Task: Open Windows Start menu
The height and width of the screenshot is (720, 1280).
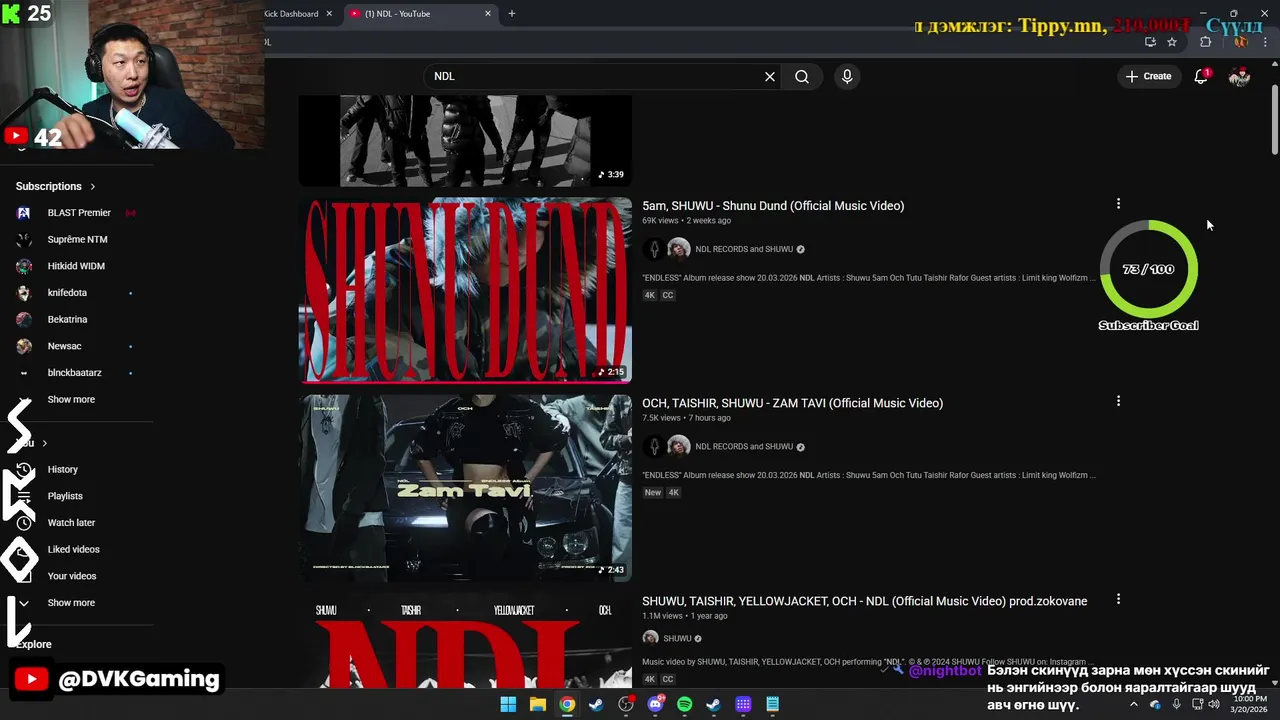Action: click(x=508, y=704)
